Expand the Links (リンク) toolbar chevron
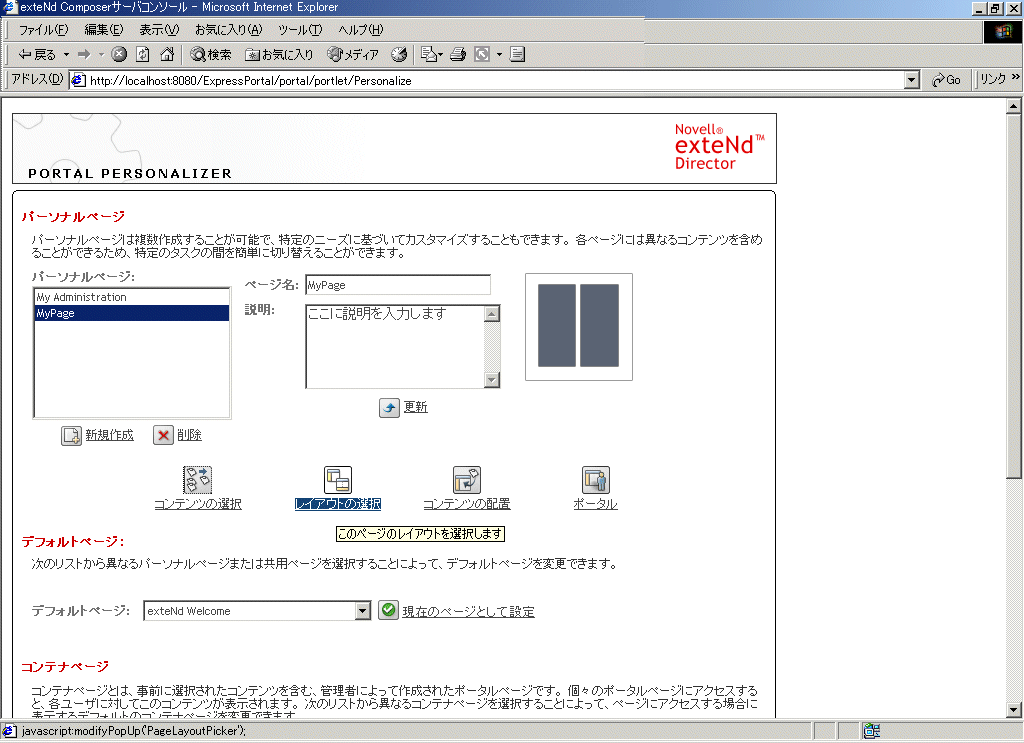Viewport: 1024px width, 743px height. click(1016, 77)
